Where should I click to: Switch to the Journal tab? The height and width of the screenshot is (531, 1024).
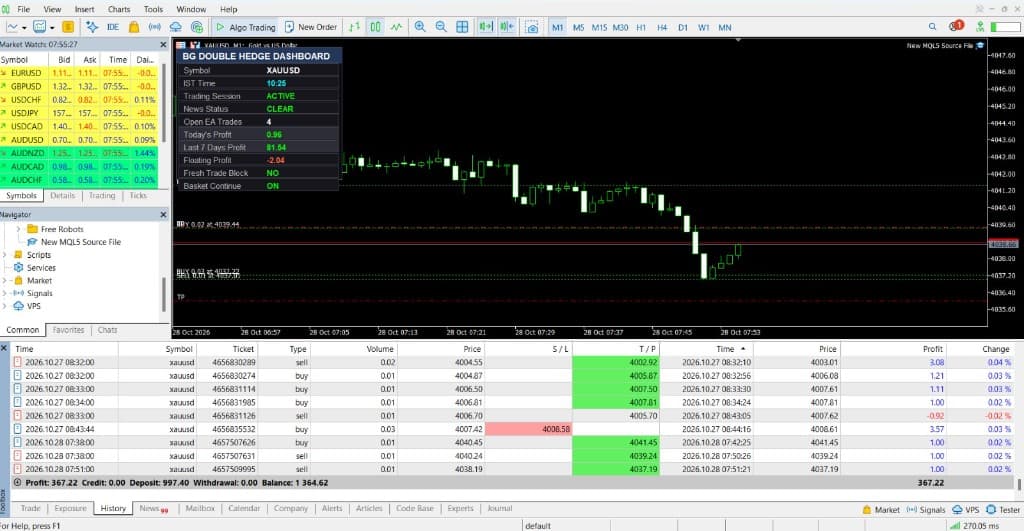point(500,508)
